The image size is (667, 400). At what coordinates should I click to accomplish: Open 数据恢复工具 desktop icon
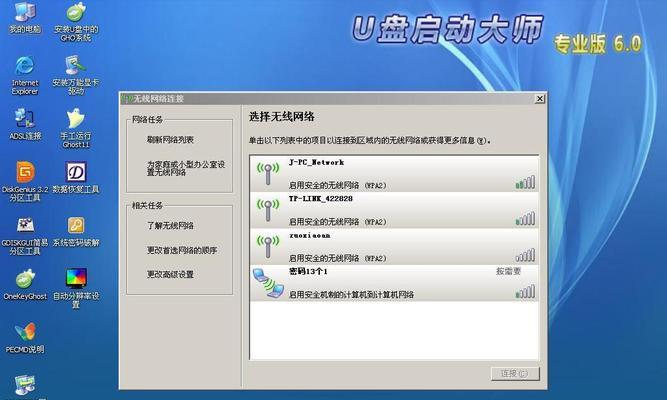click(76, 177)
